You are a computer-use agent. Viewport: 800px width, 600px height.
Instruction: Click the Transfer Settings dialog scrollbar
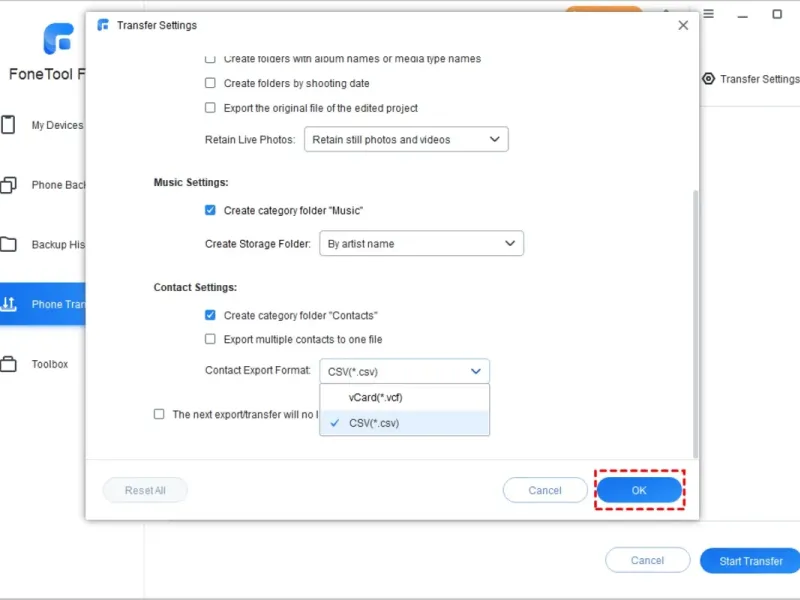(x=695, y=320)
